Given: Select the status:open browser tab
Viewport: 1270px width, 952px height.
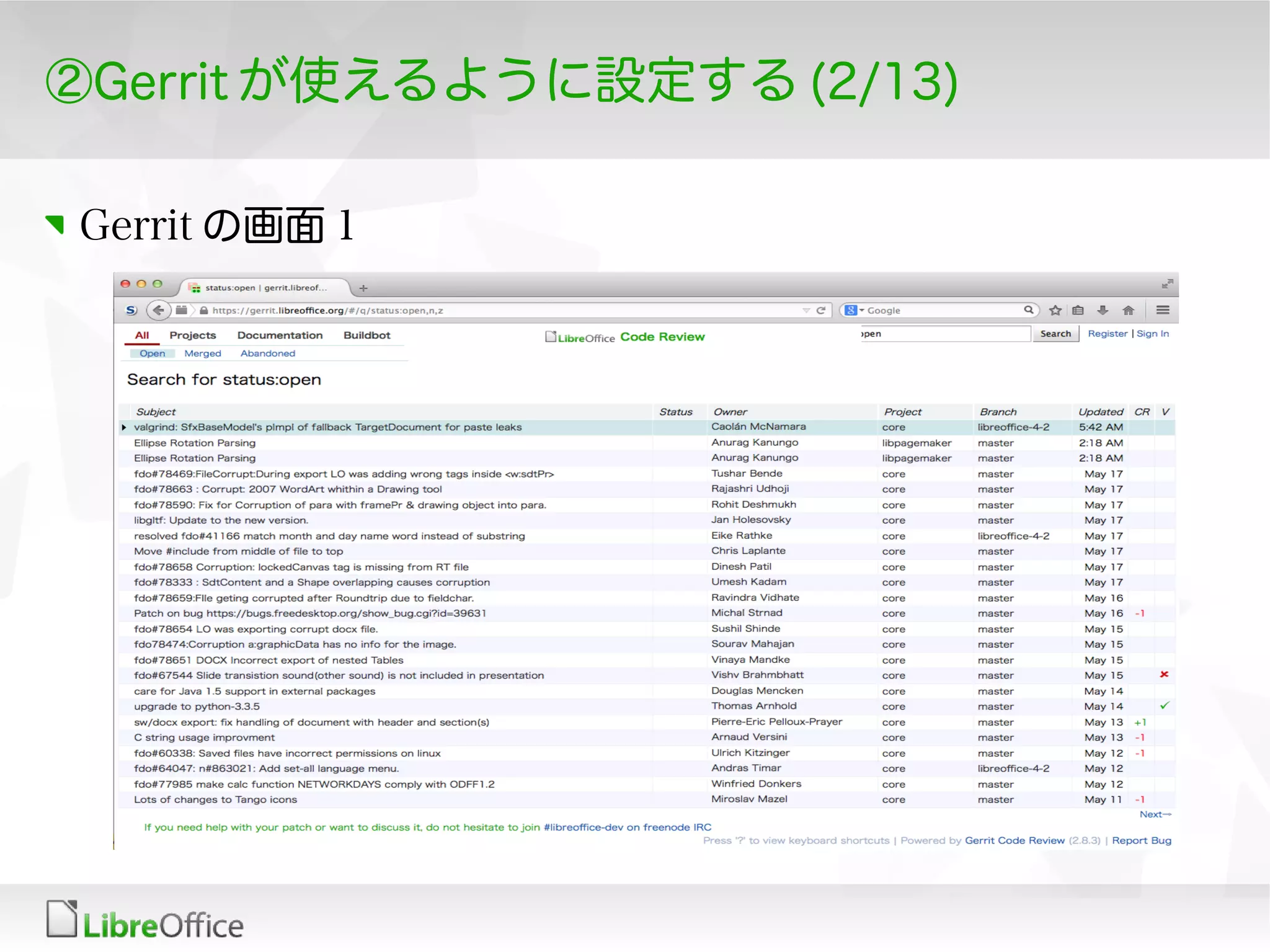Looking at the screenshot, I should point(265,288).
